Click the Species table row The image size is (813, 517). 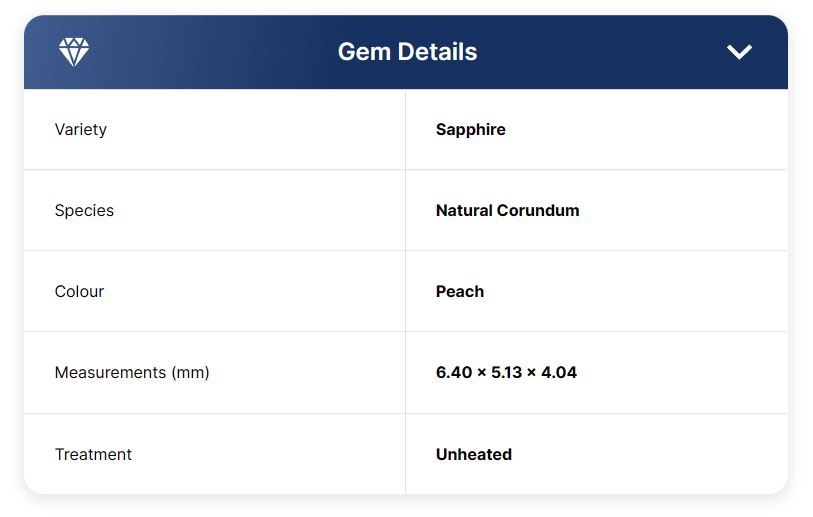pos(406,210)
